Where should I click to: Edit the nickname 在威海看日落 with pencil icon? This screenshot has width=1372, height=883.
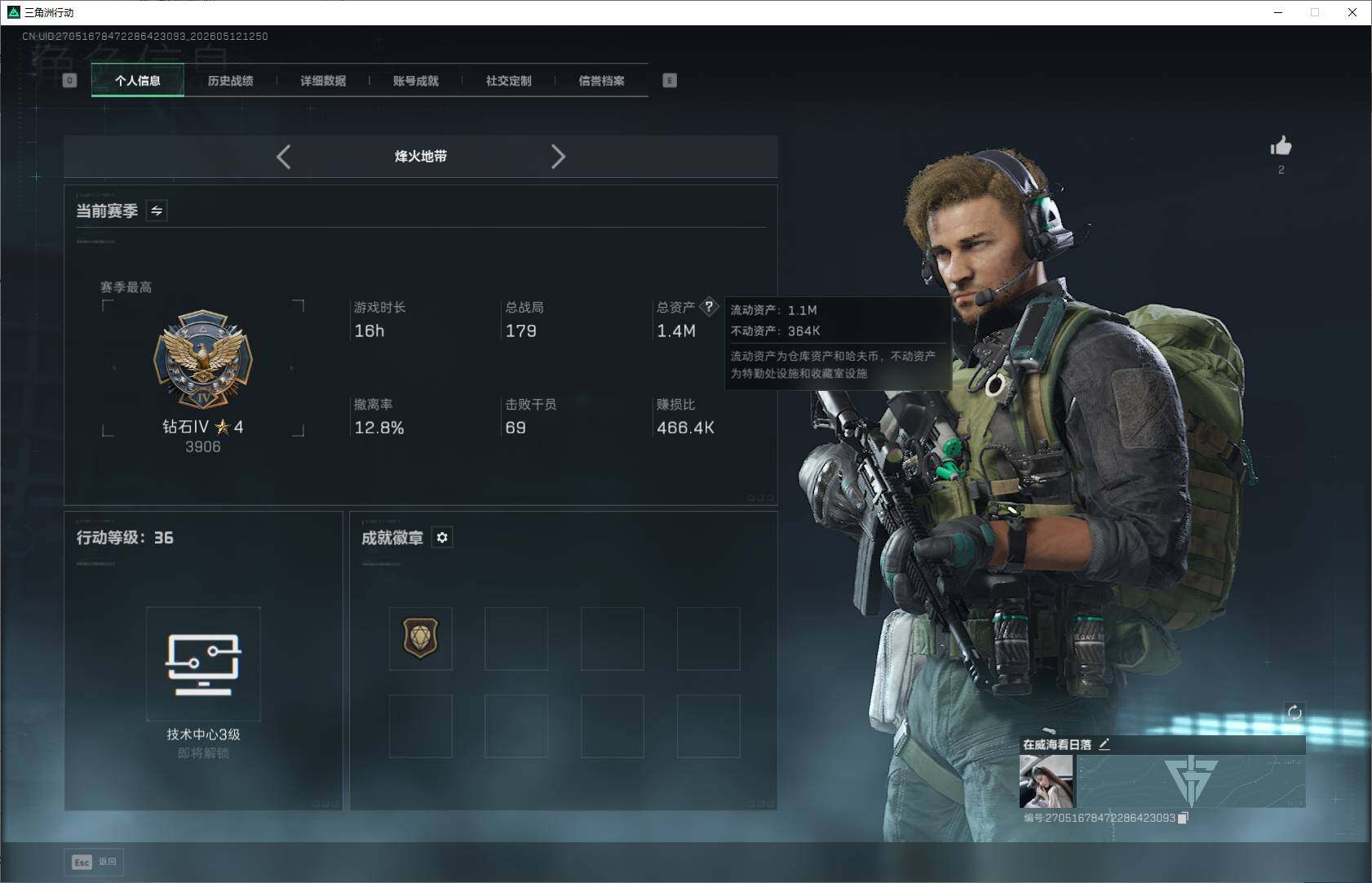1104,744
